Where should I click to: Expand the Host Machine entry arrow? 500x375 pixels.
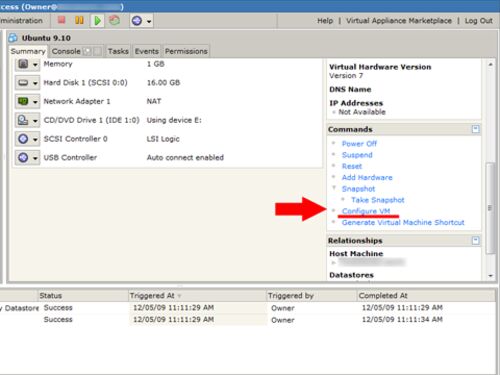tap(333, 263)
